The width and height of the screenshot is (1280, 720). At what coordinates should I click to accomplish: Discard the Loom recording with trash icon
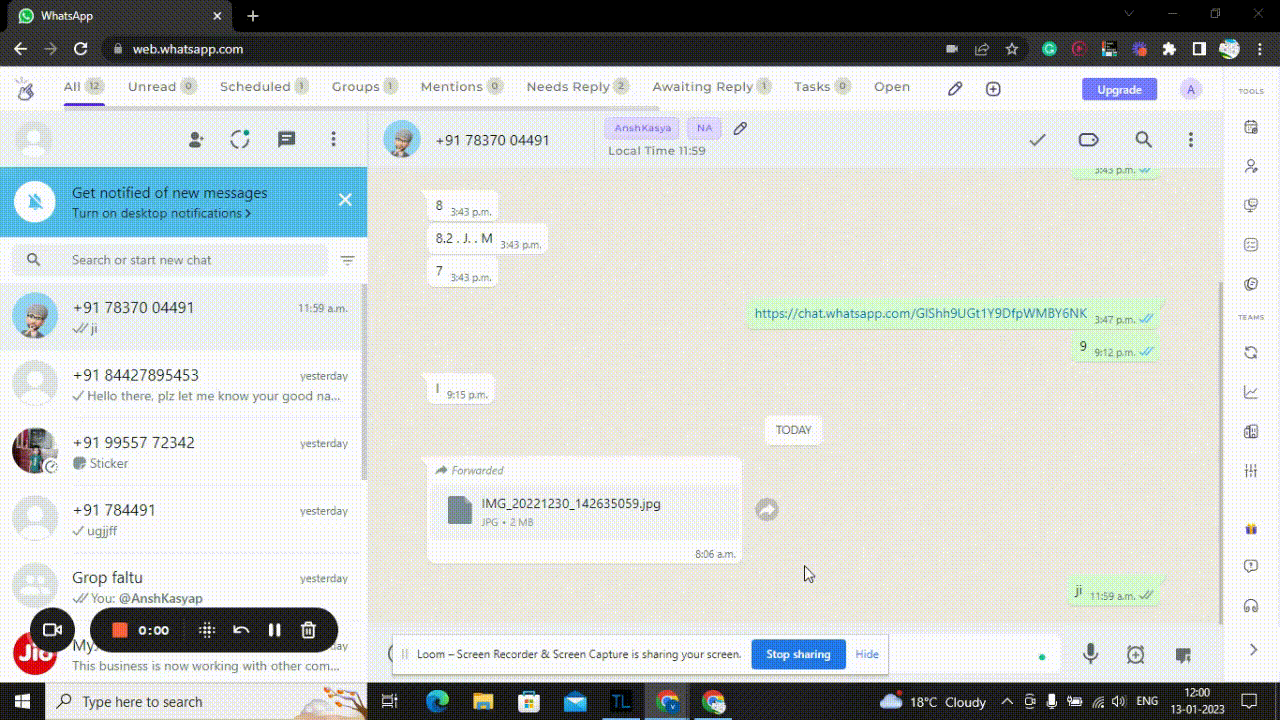point(309,630)
